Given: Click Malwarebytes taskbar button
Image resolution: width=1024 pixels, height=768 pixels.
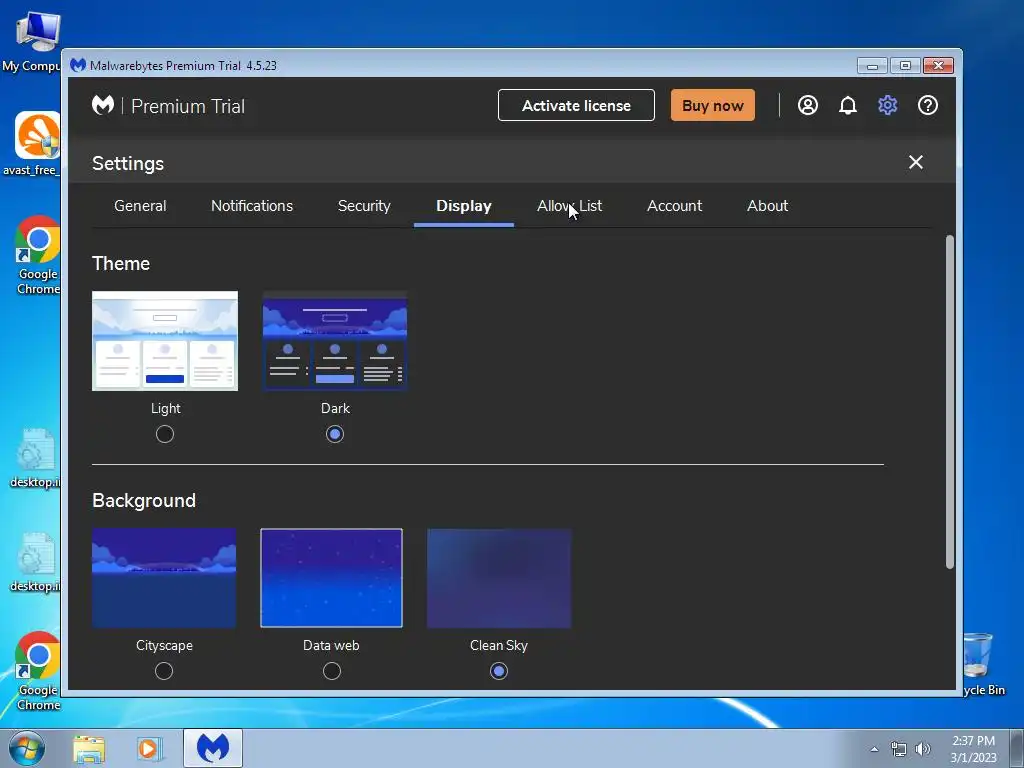Looking at the screenshot, I should tap(213, 748).
